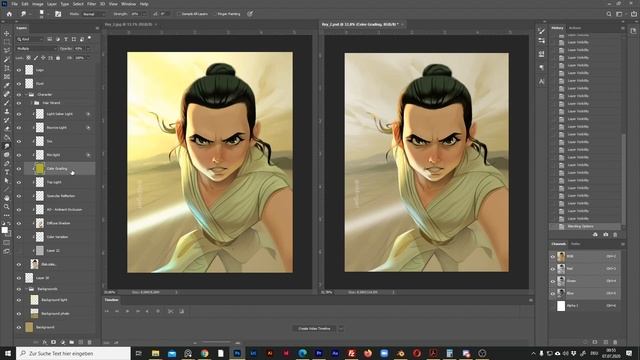Image resolution: width=640 pixels, height=360 pixels.
Task: Select the Type tool
Action: tap(7, 172)
